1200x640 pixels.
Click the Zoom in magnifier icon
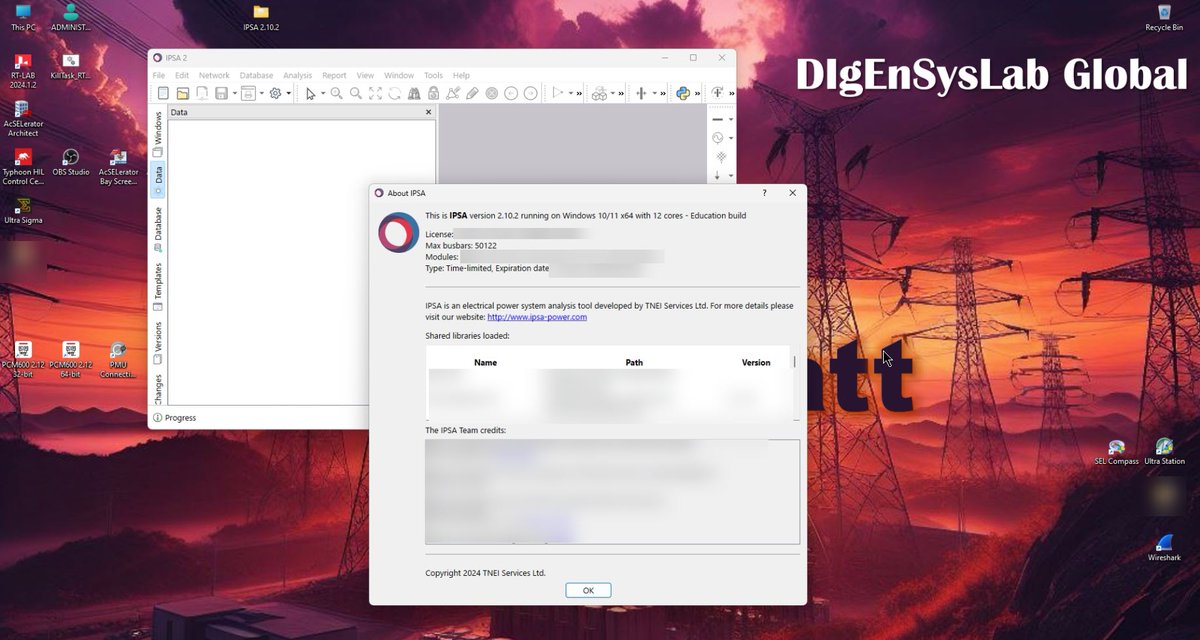[336, 93]
